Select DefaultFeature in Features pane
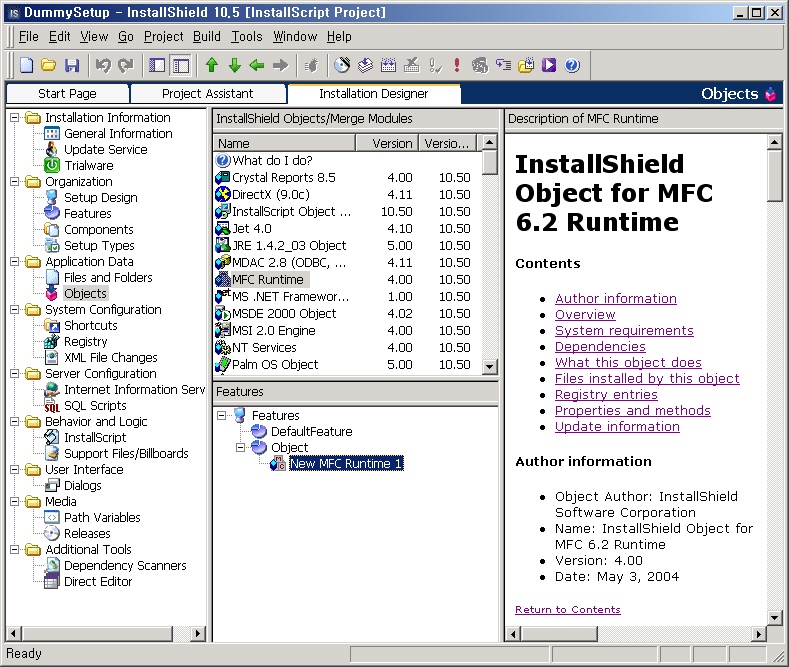Image resolution: width=789 pixels, height=667 pixels. click(311, 432)
